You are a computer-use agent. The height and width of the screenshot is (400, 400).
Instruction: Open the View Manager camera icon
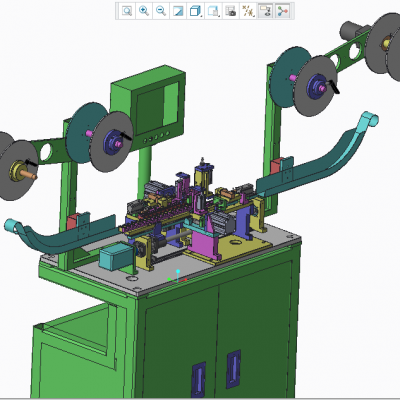point(231,11)
